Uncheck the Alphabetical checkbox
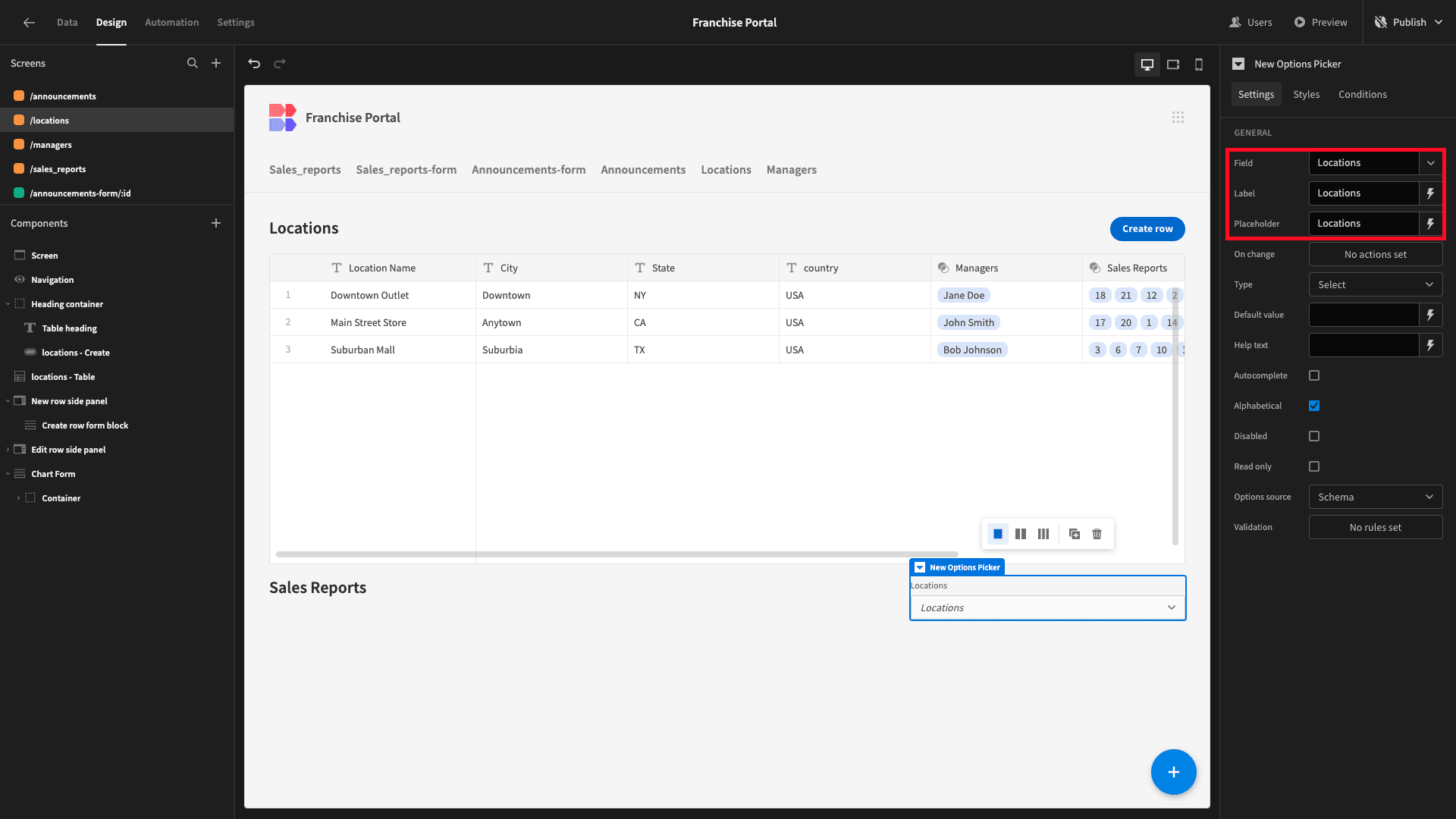This screenshot has width=1456, height=819. (1314, 406)
